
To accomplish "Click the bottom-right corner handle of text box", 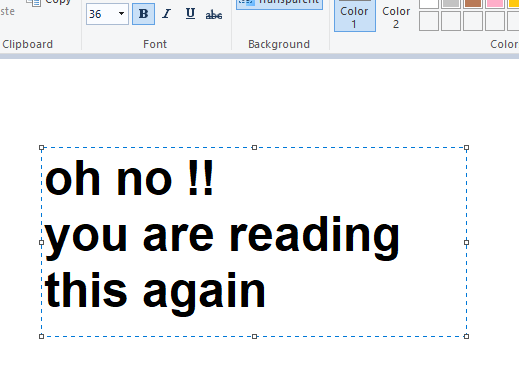I will click(466, 336).
